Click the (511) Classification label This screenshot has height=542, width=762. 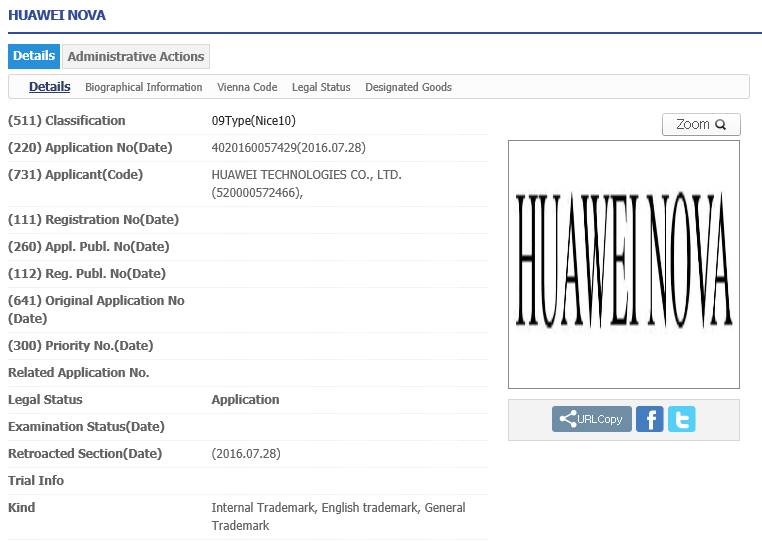click(67, 121)
